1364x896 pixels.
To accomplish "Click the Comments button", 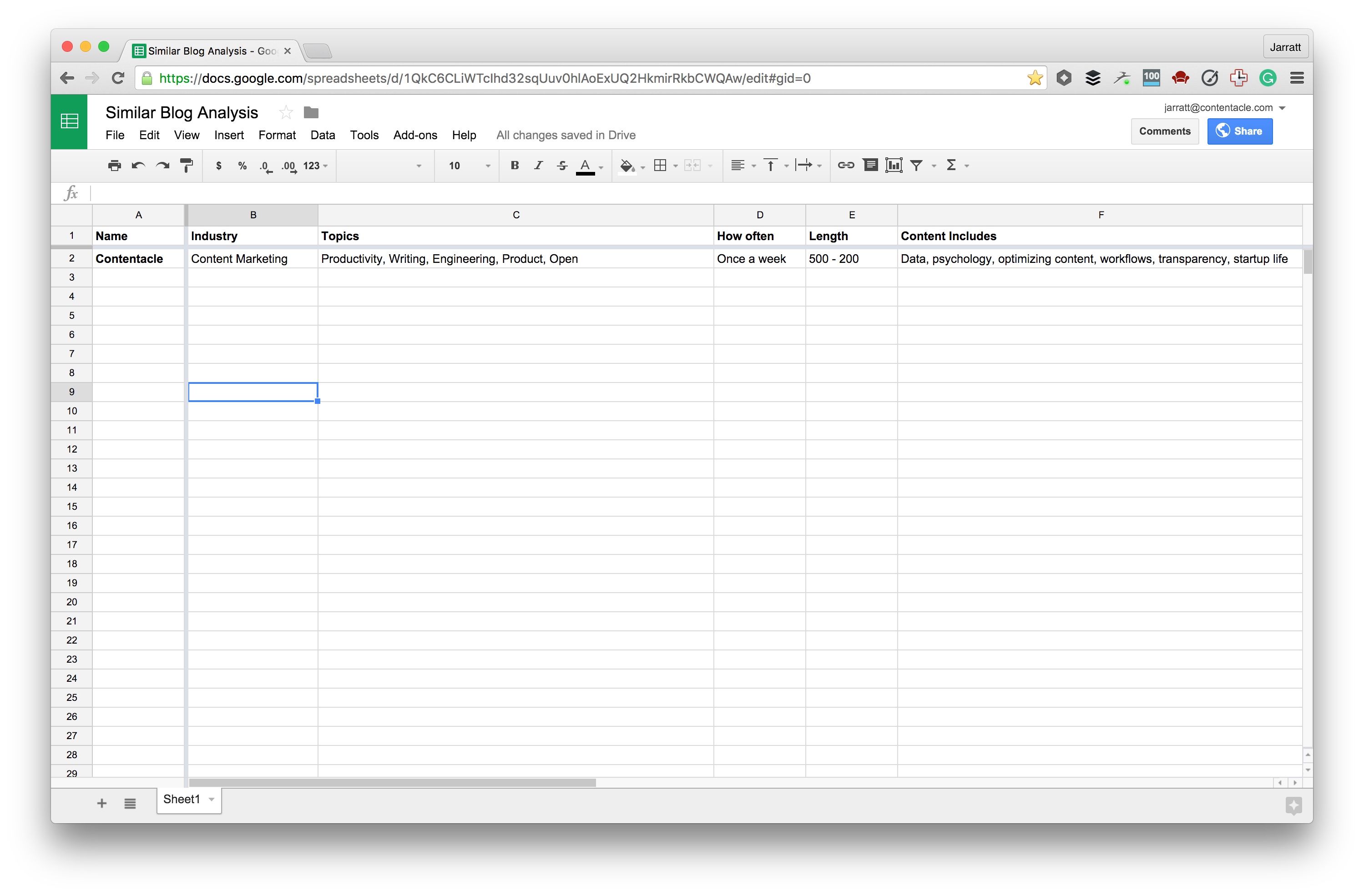I will tap(1165, 131).
